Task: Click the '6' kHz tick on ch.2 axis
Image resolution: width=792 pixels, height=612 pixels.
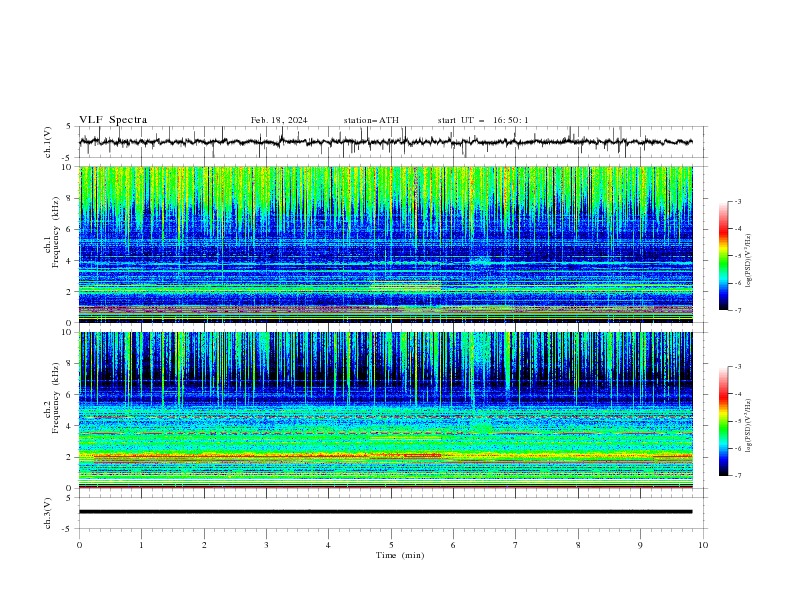Action: pyautogui.click(x=70, y=394)
